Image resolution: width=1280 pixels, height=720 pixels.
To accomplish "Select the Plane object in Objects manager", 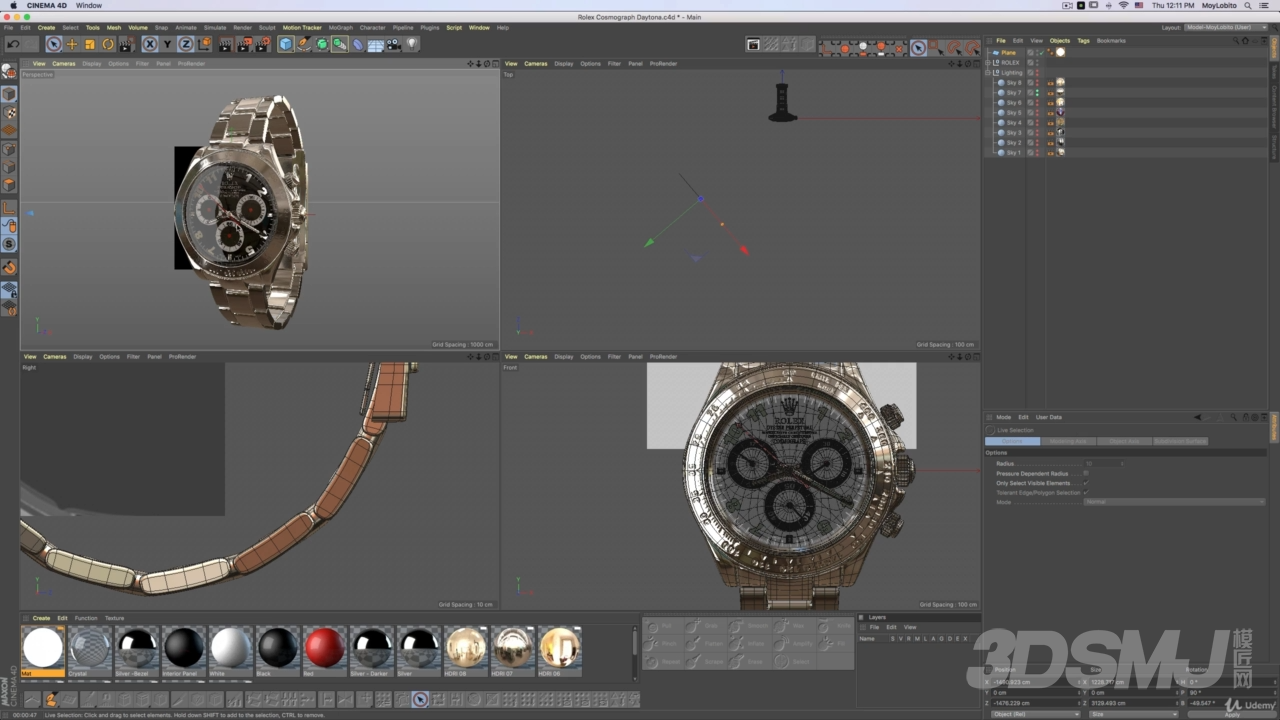I will pyautogui.click(x=1009, y=53).
